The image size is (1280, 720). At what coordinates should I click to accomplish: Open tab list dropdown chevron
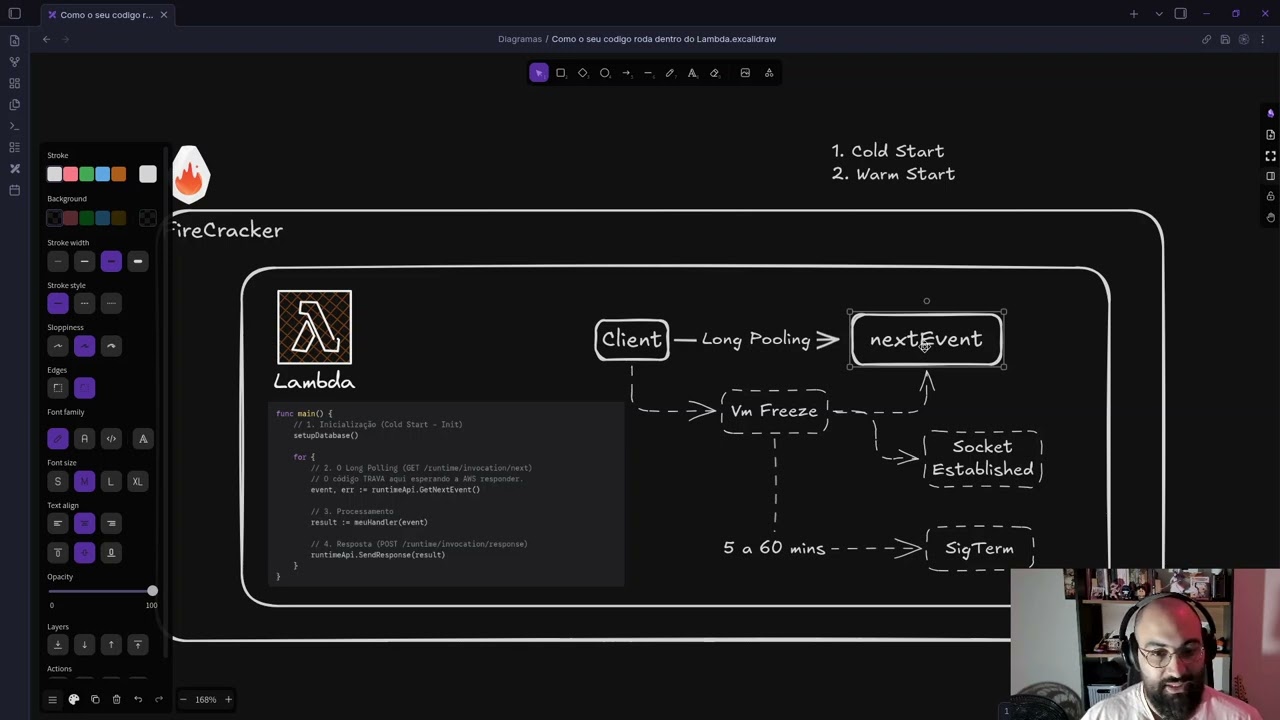point(1159,14)
